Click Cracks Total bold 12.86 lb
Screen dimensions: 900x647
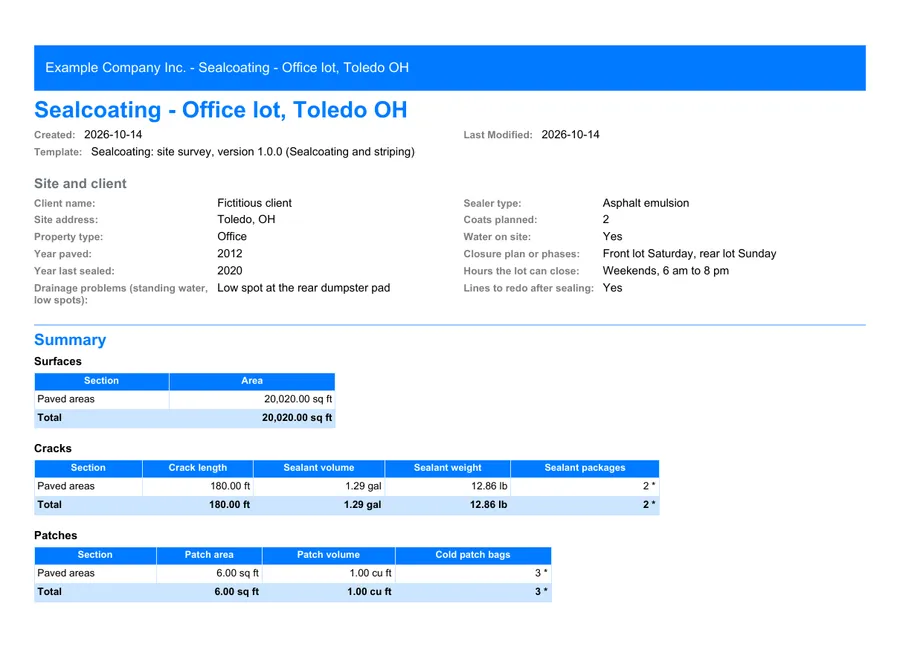coord(488,505)
